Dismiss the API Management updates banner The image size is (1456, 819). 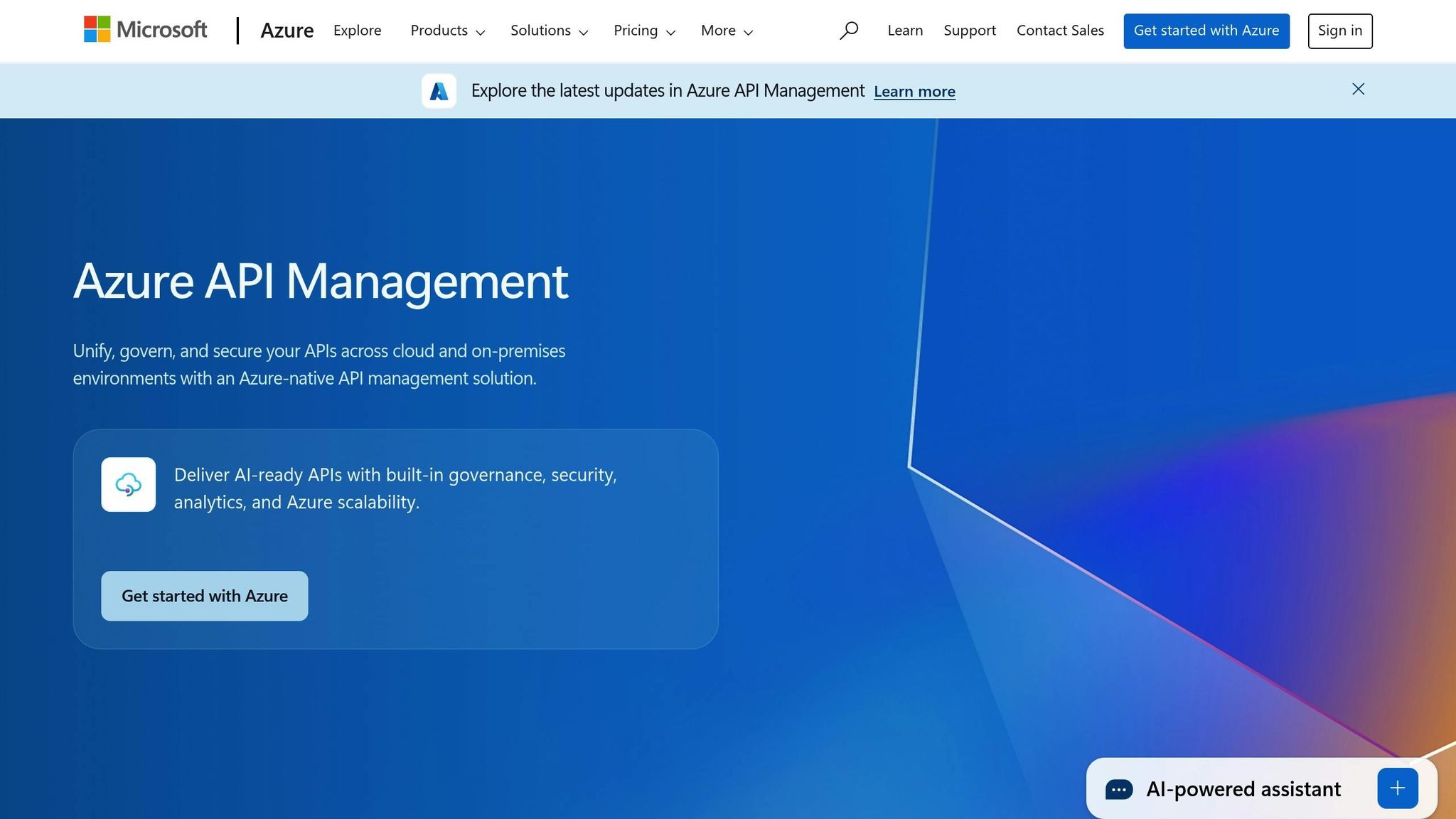(1358, 89)
